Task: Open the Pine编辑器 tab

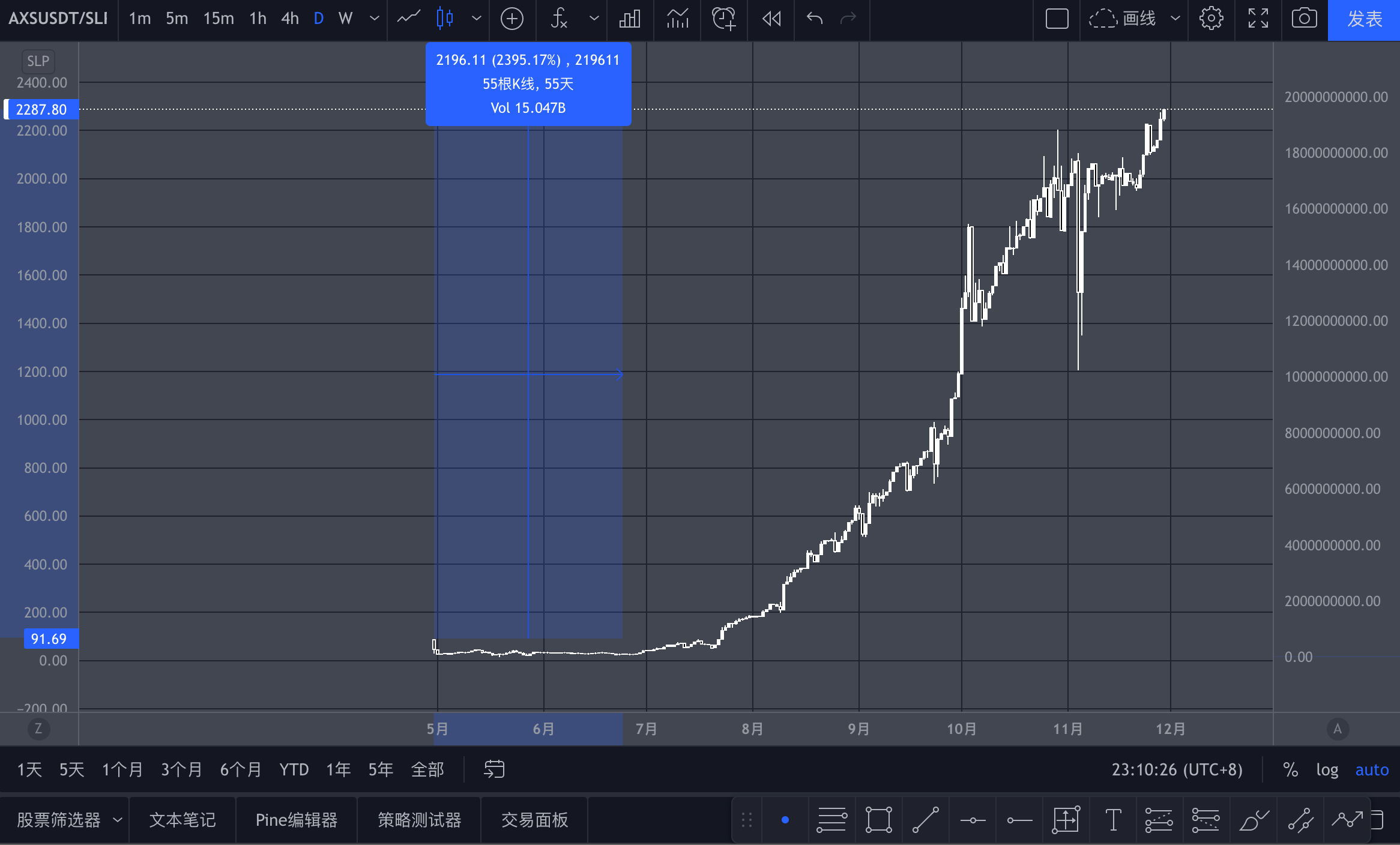Action: (296, 820)
